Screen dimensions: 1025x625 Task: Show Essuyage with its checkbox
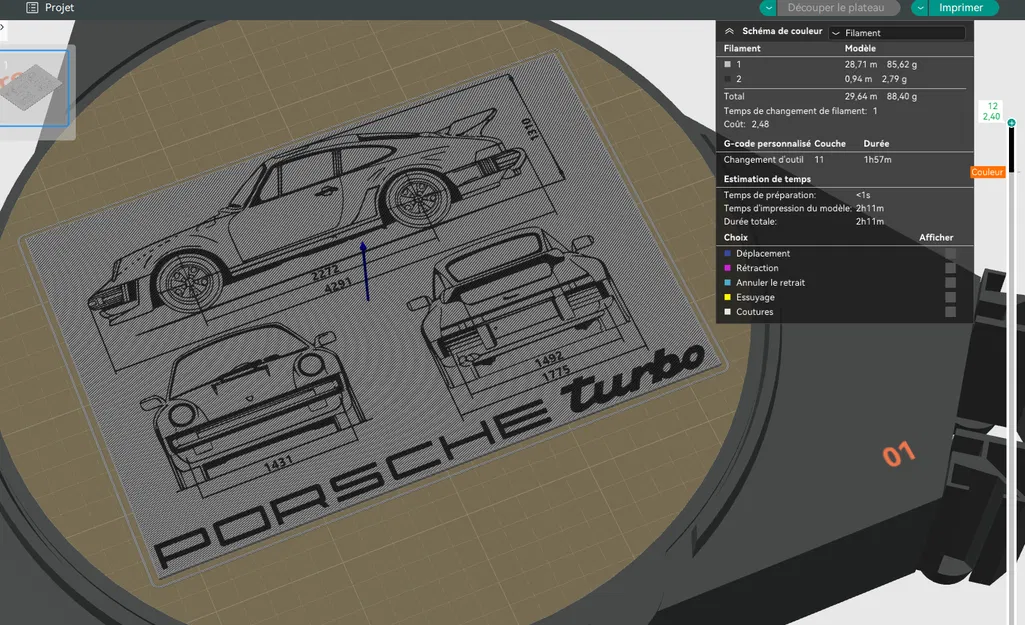click(x=950, y=297)
